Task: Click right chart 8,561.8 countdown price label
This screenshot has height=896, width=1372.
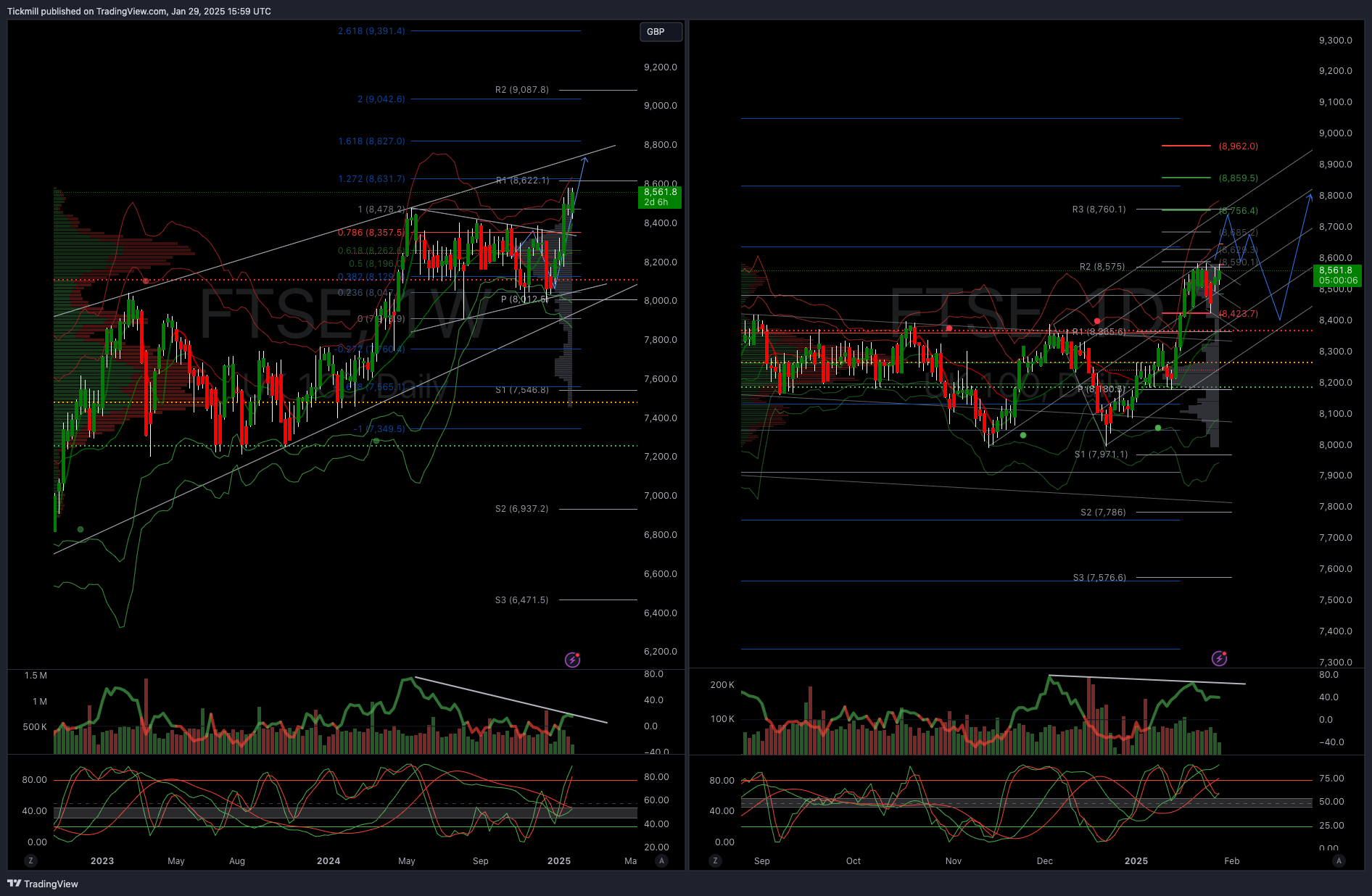Action: click(1337, 275)
